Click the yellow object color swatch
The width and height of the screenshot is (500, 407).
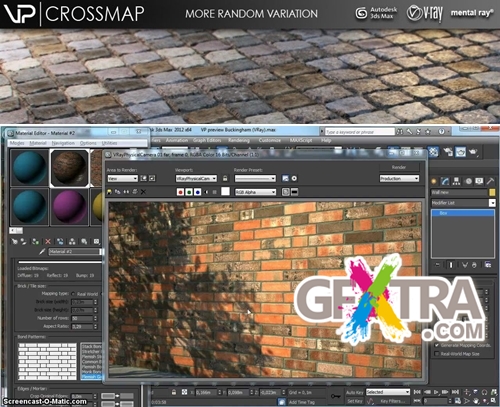(x=492, y=192)
